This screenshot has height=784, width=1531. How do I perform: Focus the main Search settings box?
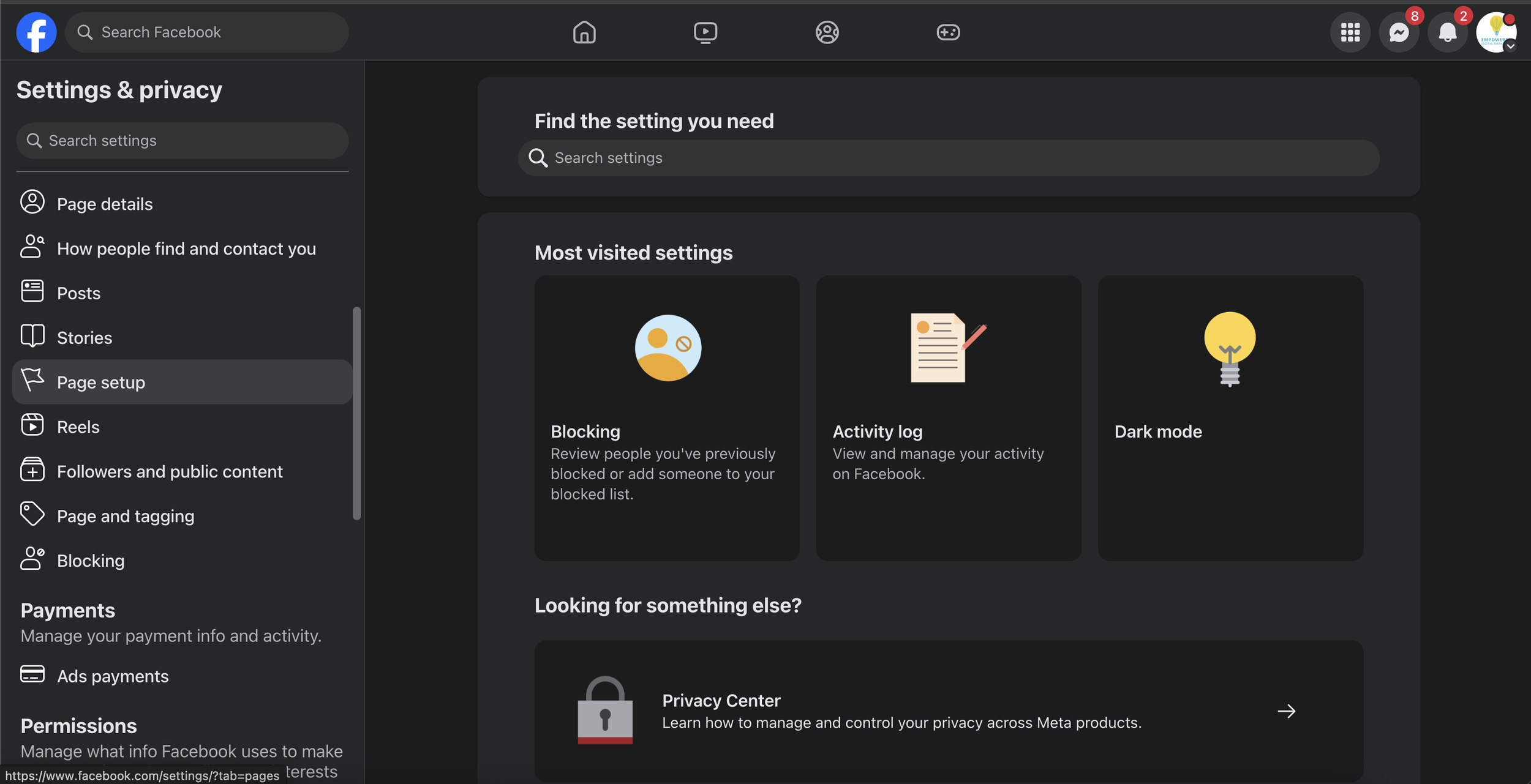pos(948,158)
